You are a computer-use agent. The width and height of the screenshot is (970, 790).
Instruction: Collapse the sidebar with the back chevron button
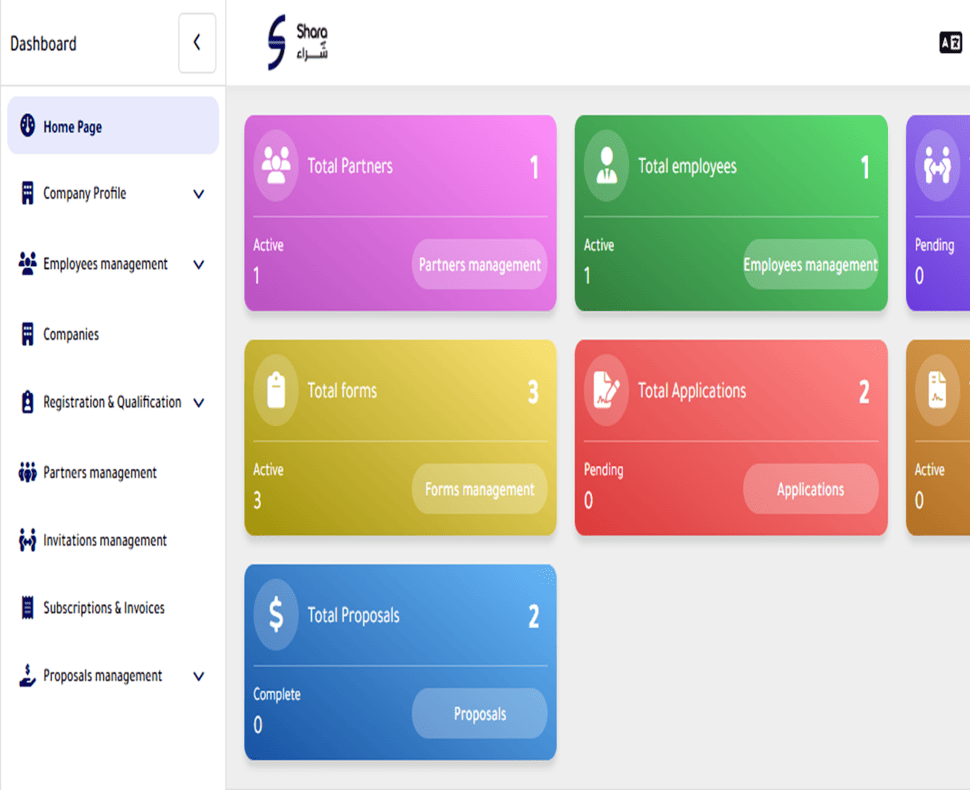pyautogui.click(x=197, y=43)
